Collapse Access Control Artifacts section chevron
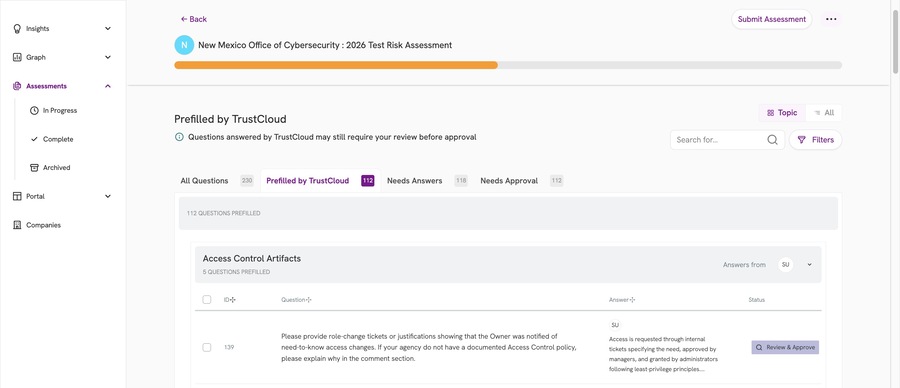This screenshot has height=388, width=900. coord(809,265)
